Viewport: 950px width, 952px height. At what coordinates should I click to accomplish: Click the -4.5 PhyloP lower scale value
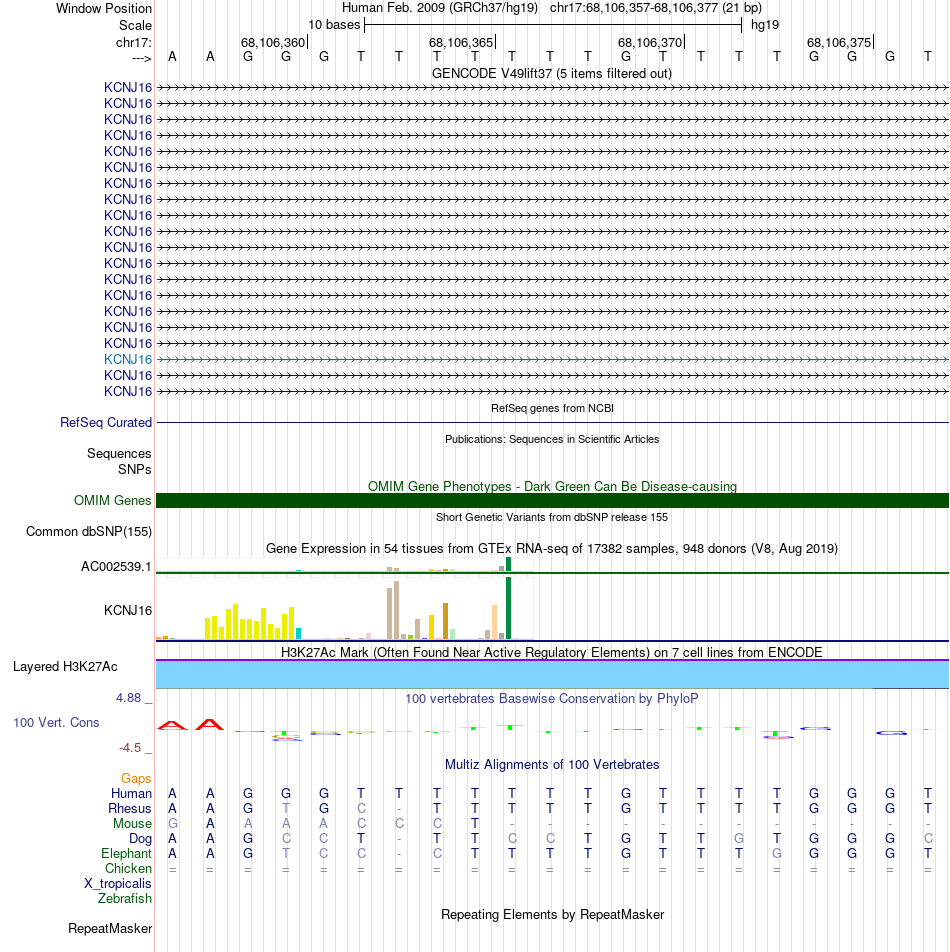[x=130, y=747]
